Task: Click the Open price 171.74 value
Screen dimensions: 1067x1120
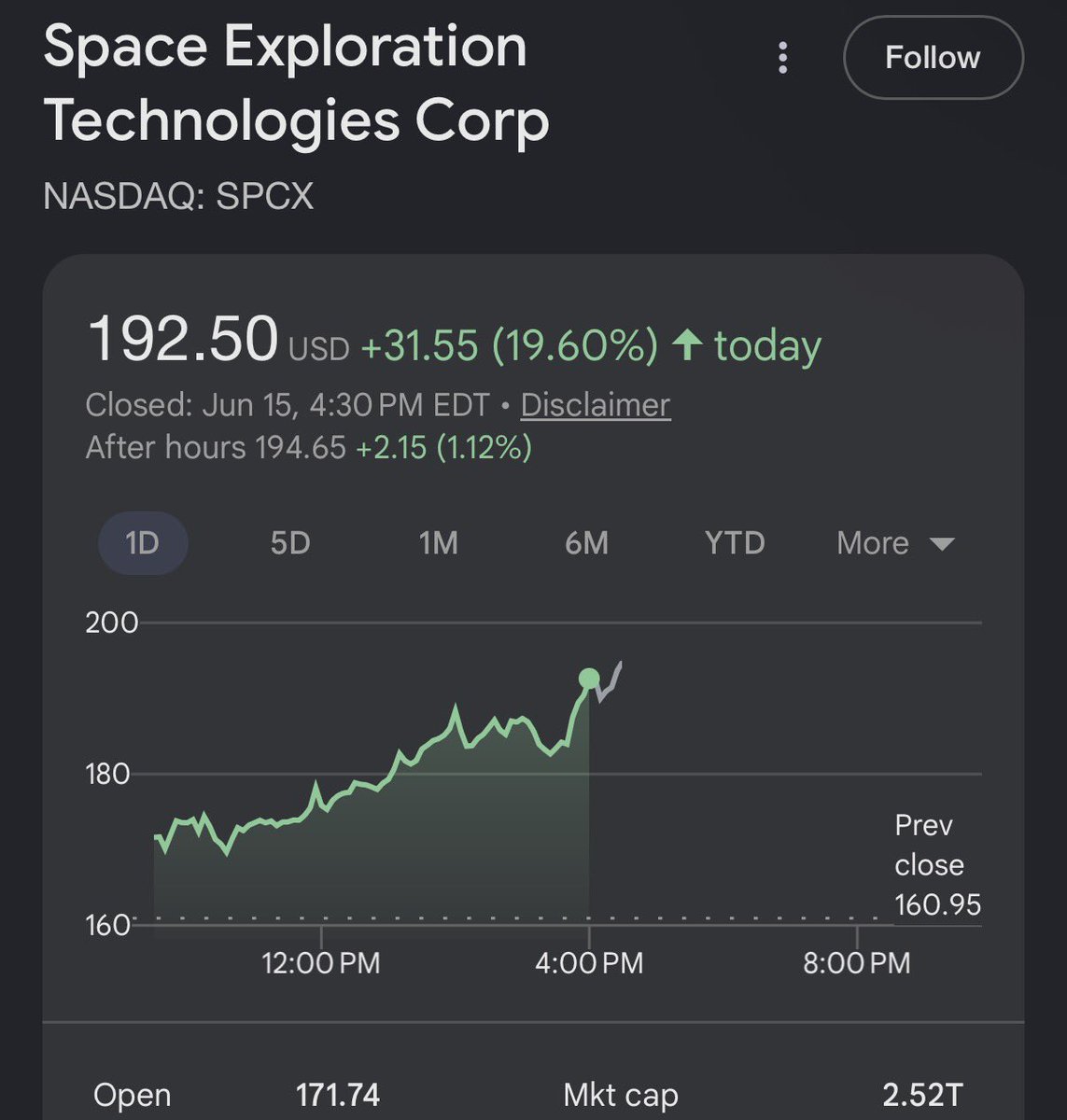Action: coord(338,1095)
